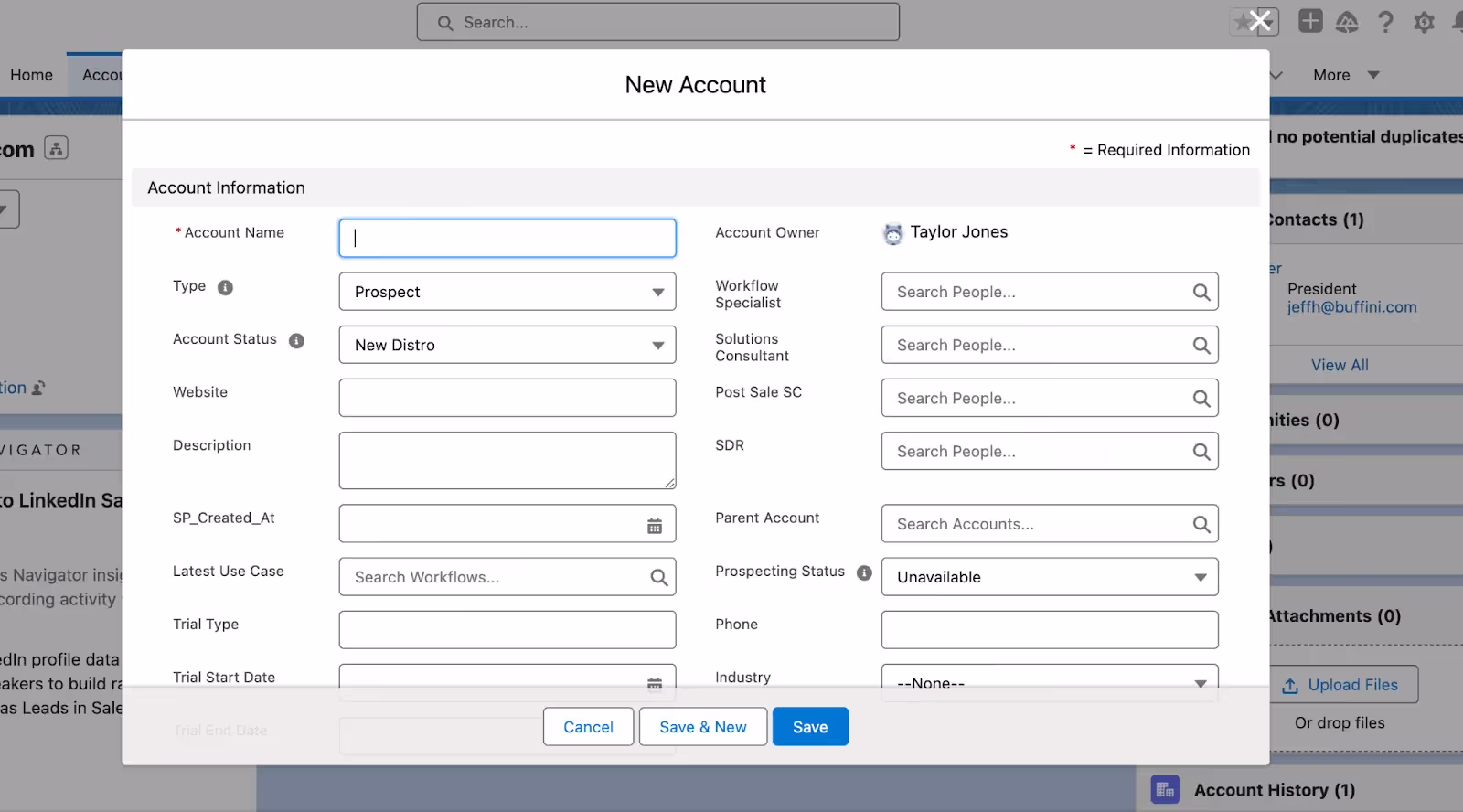Screen dimensions: 1463x812
Task: Click the Workflow Specialist search magnifier icon
Action: click(1201, 293)
